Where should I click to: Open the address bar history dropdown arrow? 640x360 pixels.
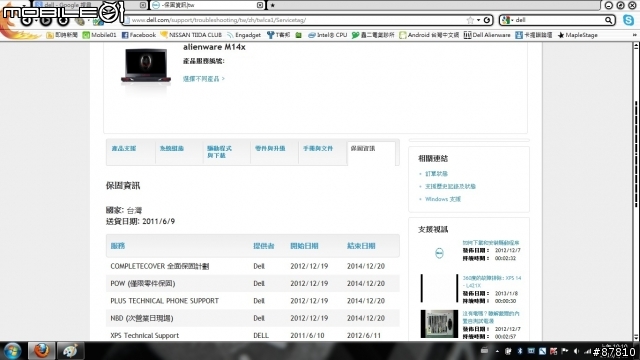(478, 20)
